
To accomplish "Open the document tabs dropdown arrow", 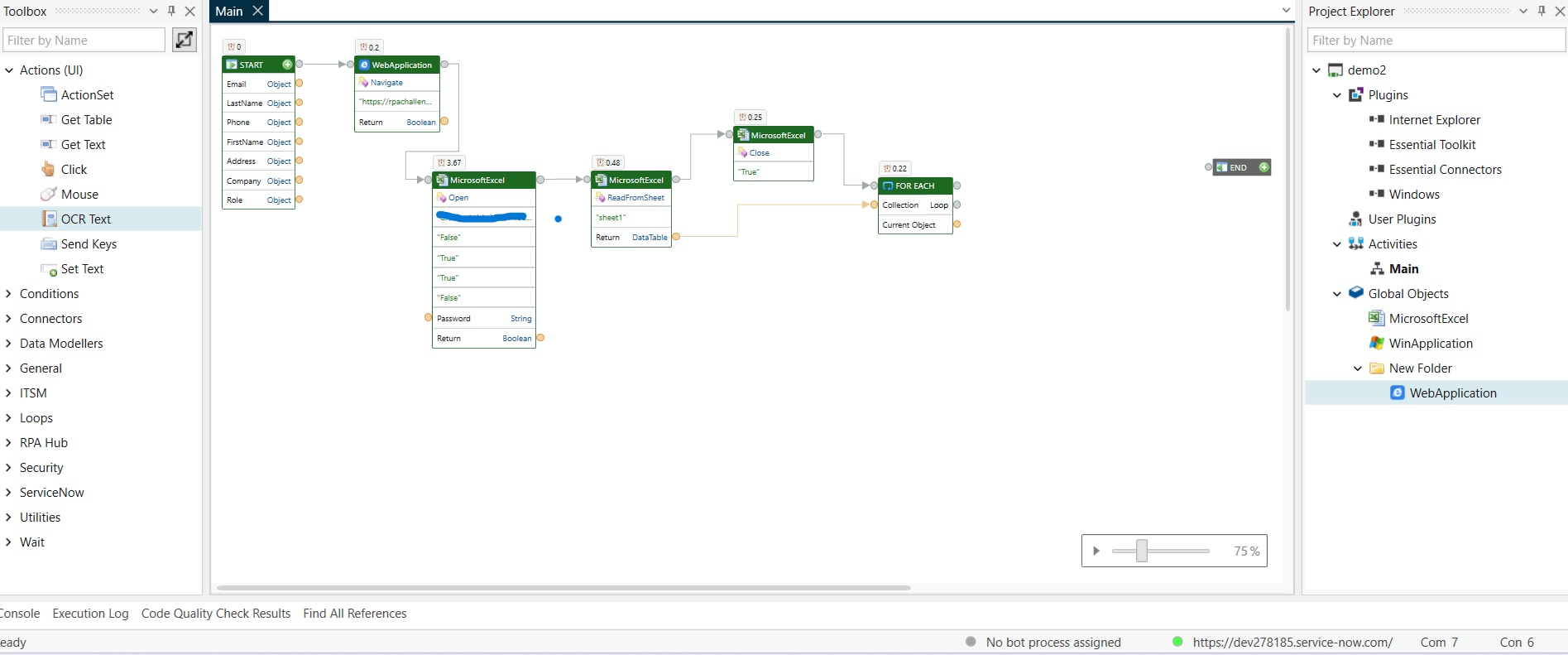I will click(1286, 11).
